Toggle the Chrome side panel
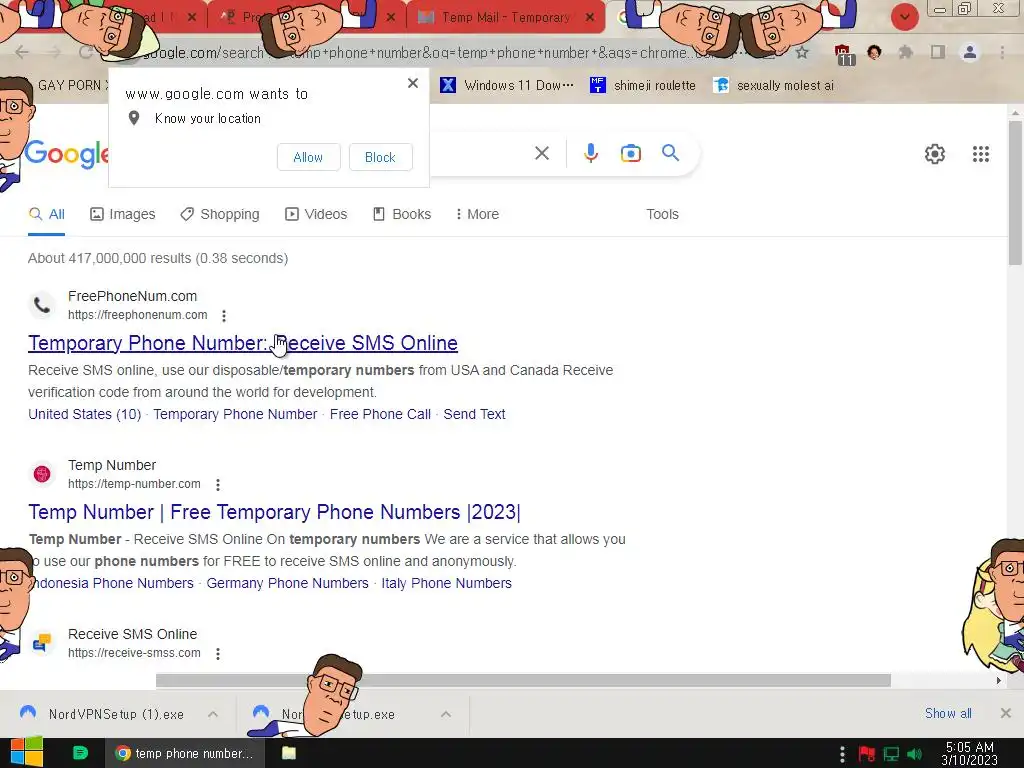Image resolution: width=1024 pixels, height=768 pixels. tap(938, 52)
